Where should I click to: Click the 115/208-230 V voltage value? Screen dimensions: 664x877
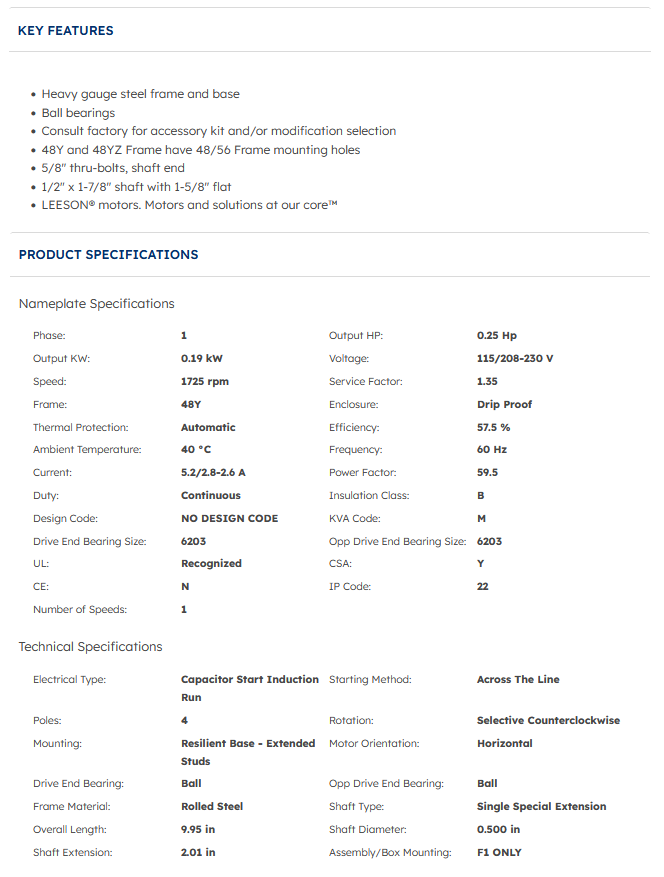[515, 359]
